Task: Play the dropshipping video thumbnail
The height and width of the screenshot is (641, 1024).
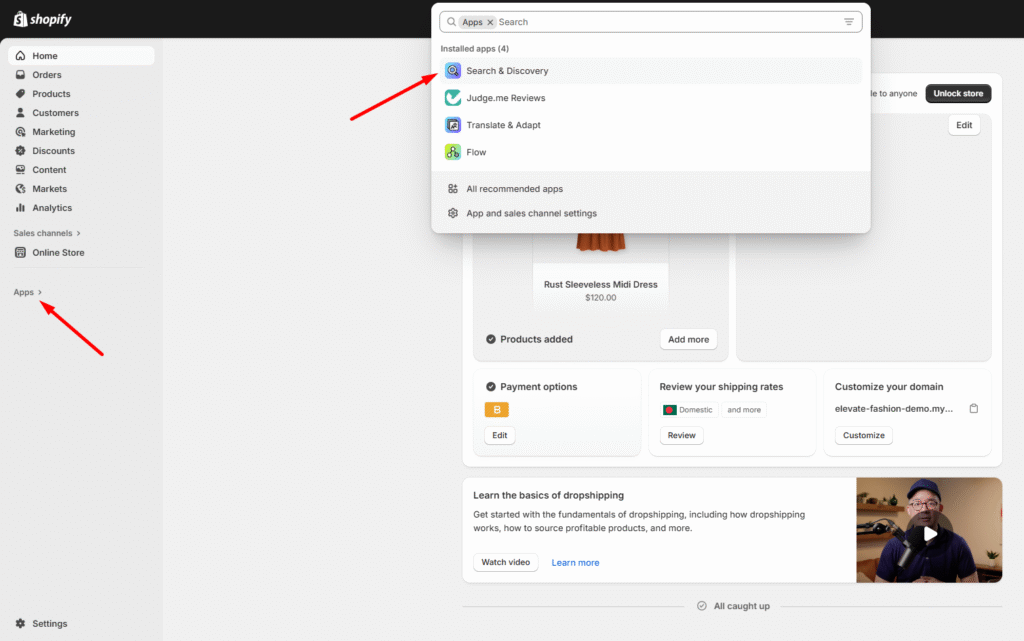Action: (929, 533)
